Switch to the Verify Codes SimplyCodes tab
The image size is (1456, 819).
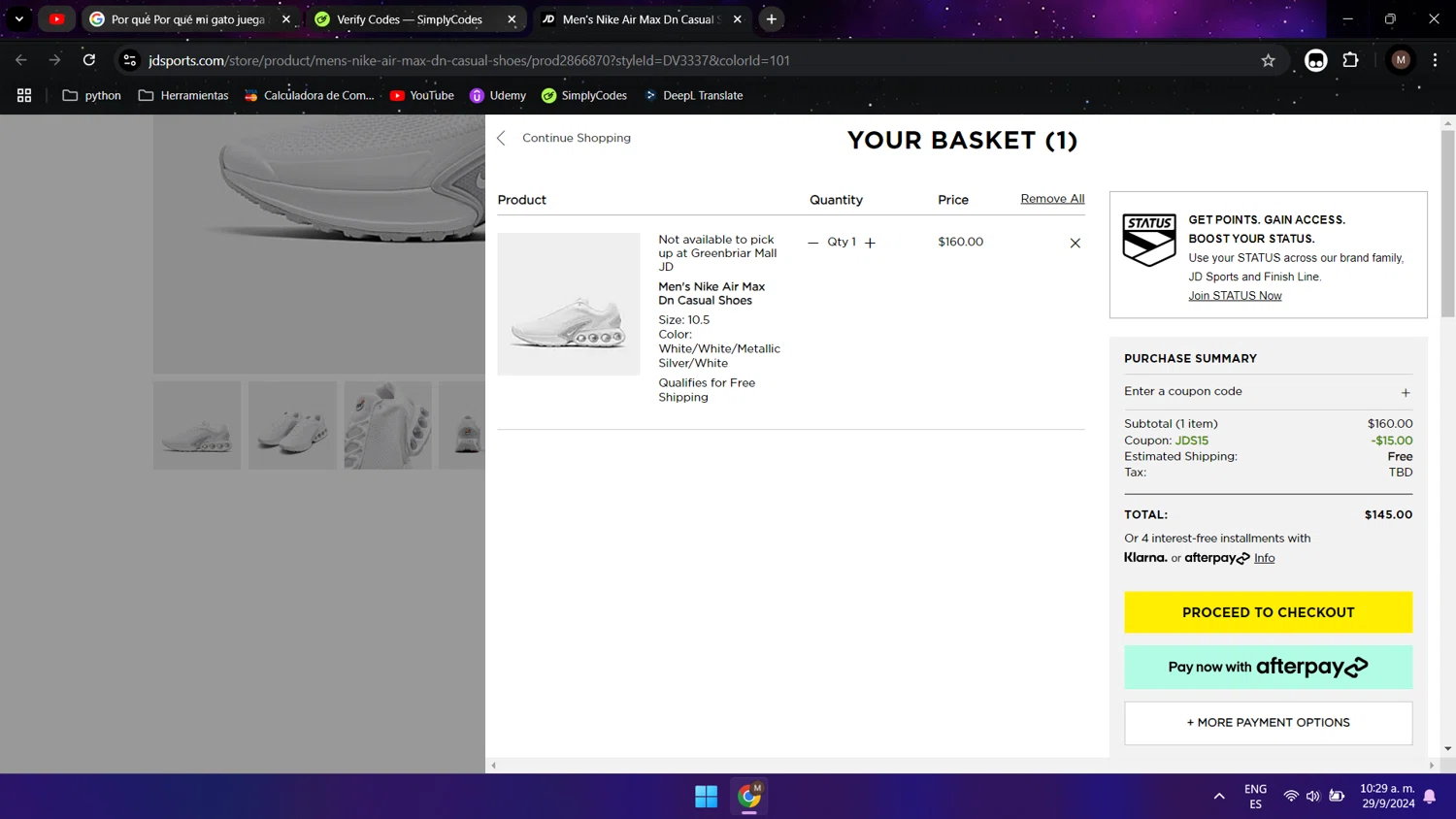click(415, 19)
